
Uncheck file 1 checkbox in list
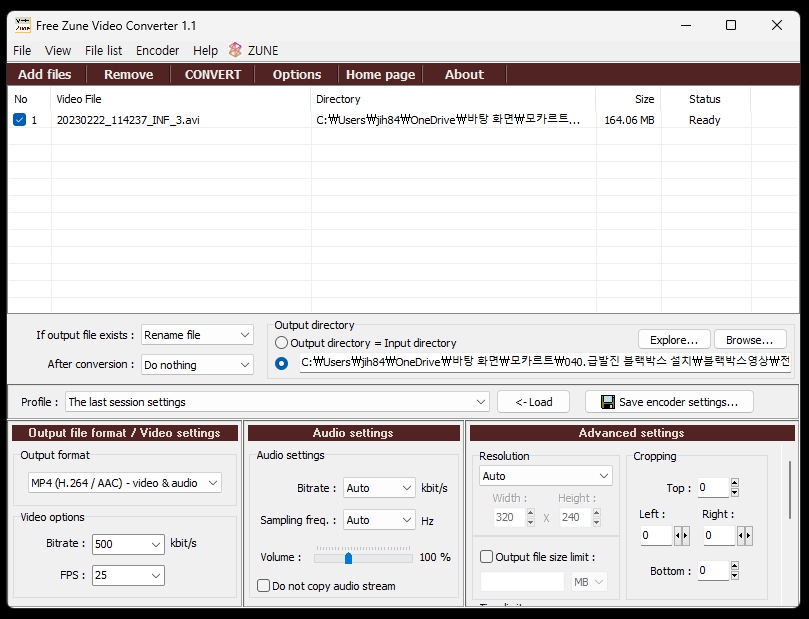tap(20, 120)
